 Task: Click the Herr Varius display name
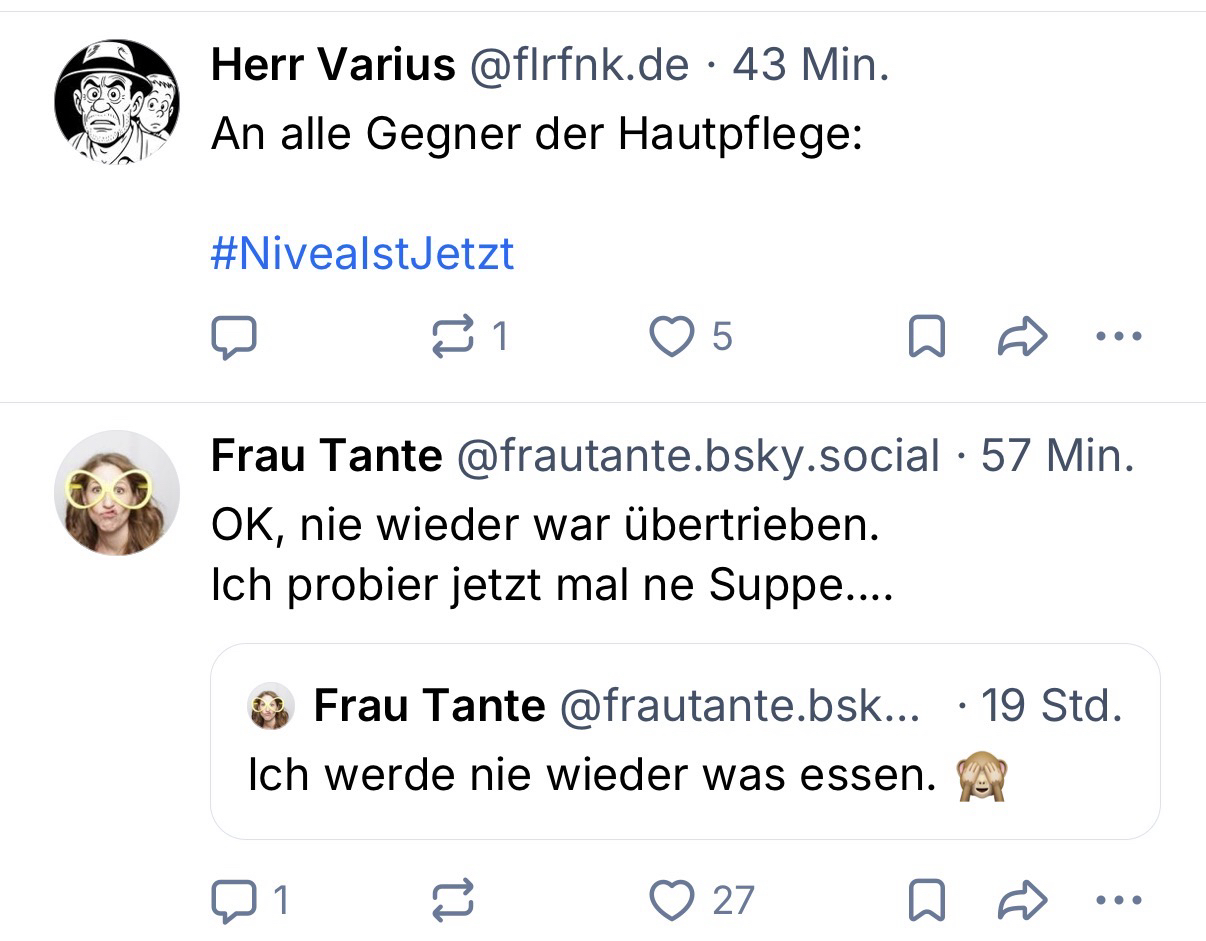point(332,66)
